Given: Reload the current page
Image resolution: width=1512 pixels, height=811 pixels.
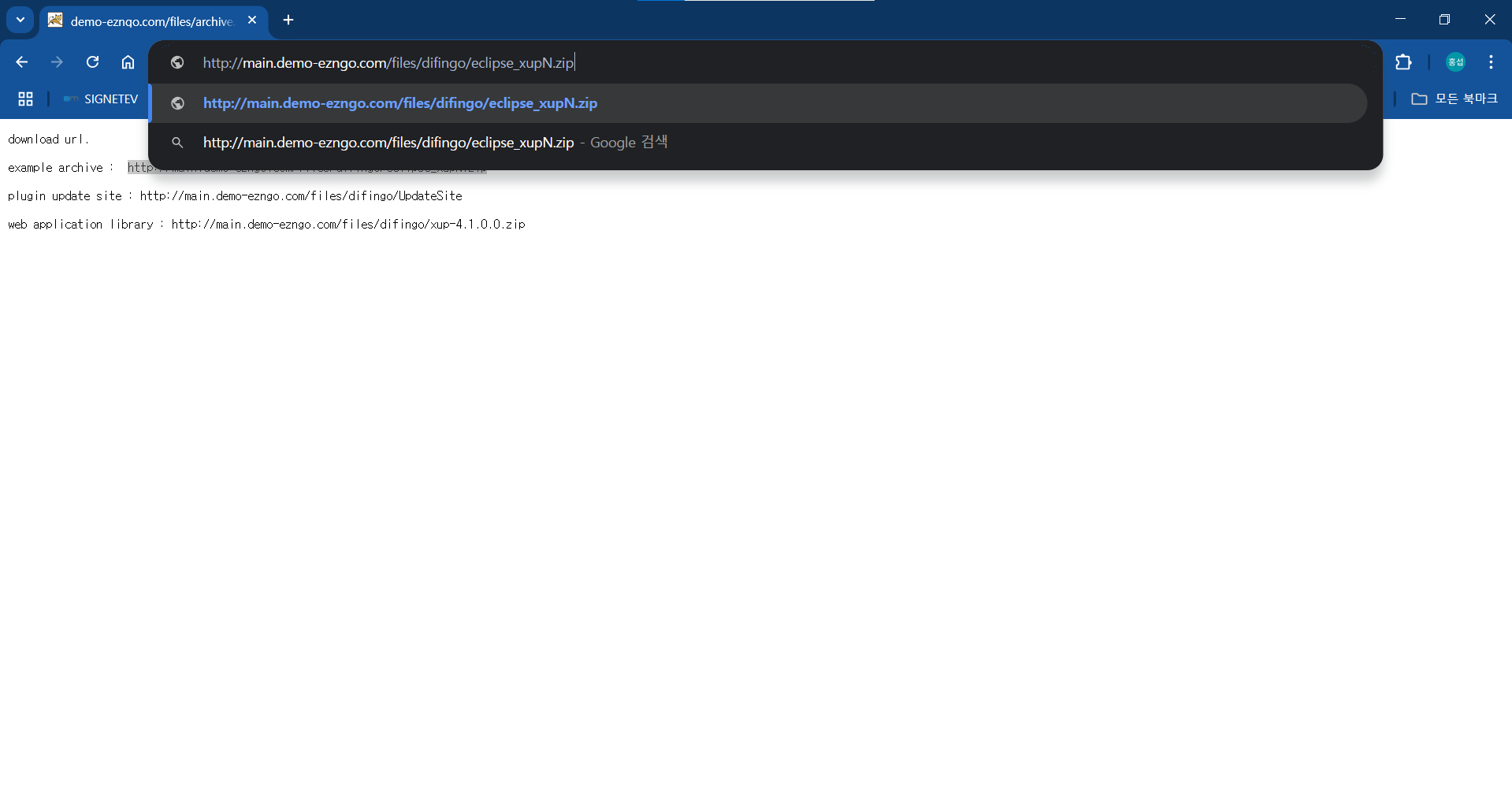Looking at the screenshot, I should point(92,62).
